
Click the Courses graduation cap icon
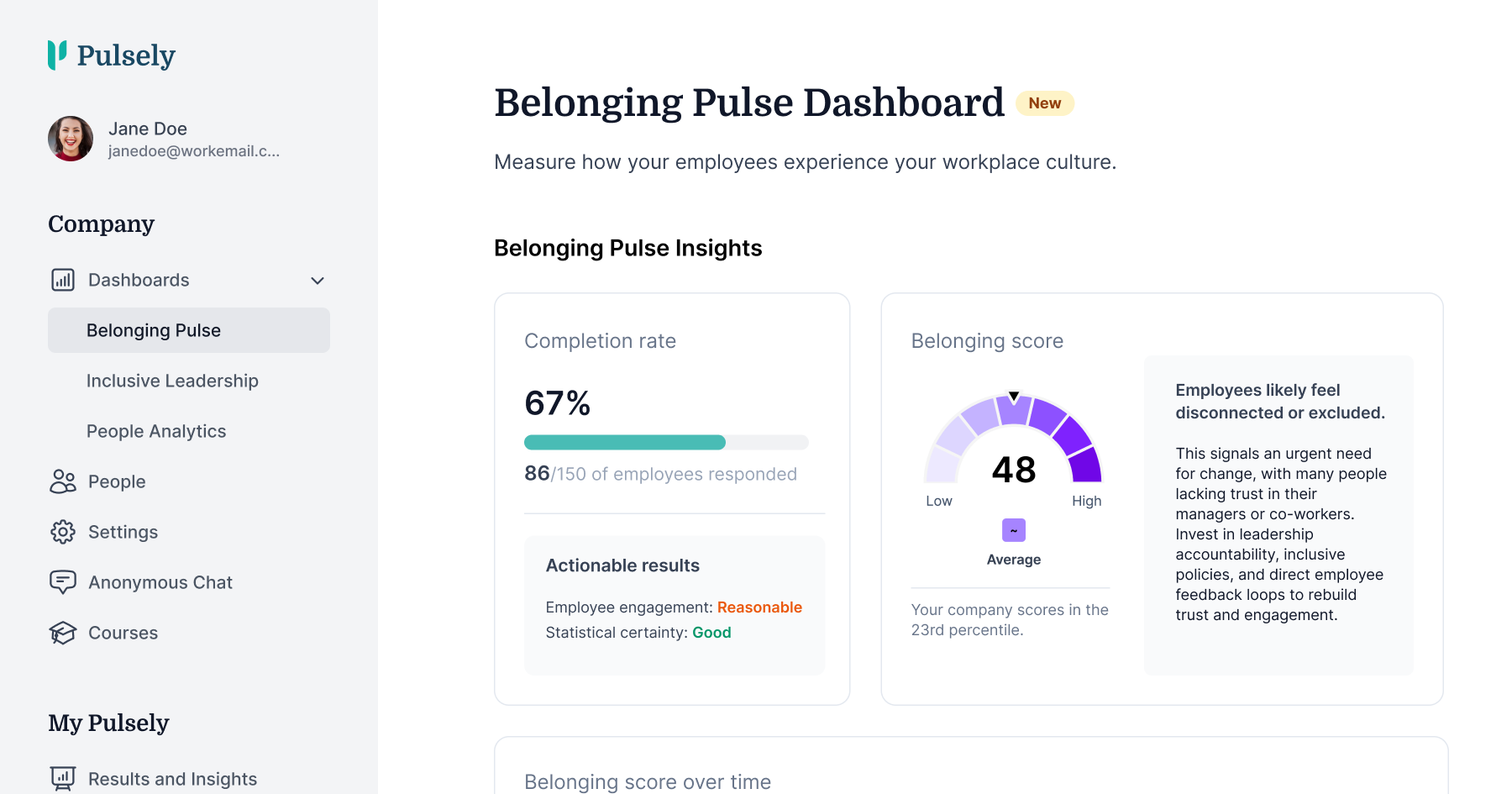click(x=63, y=633)
